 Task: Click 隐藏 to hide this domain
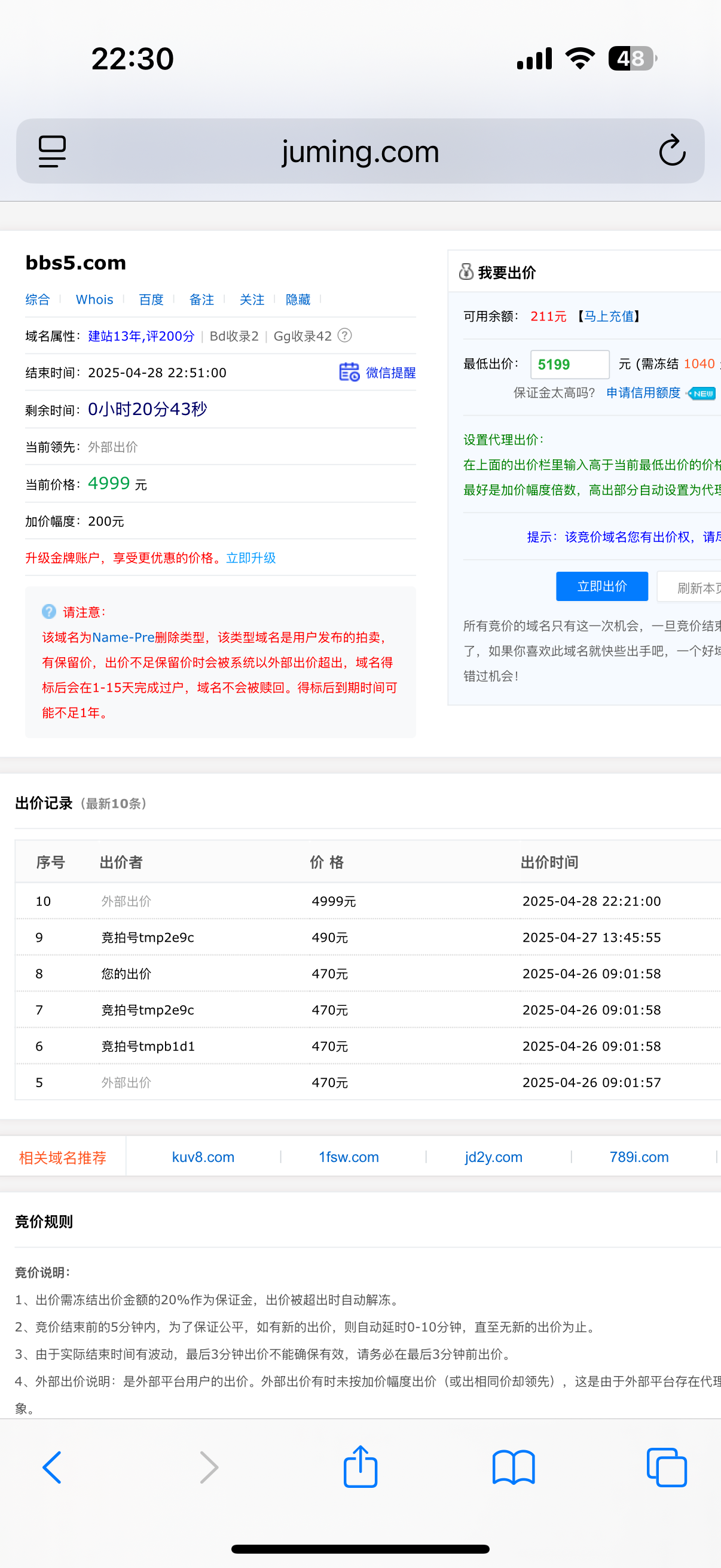coord(298,300)
